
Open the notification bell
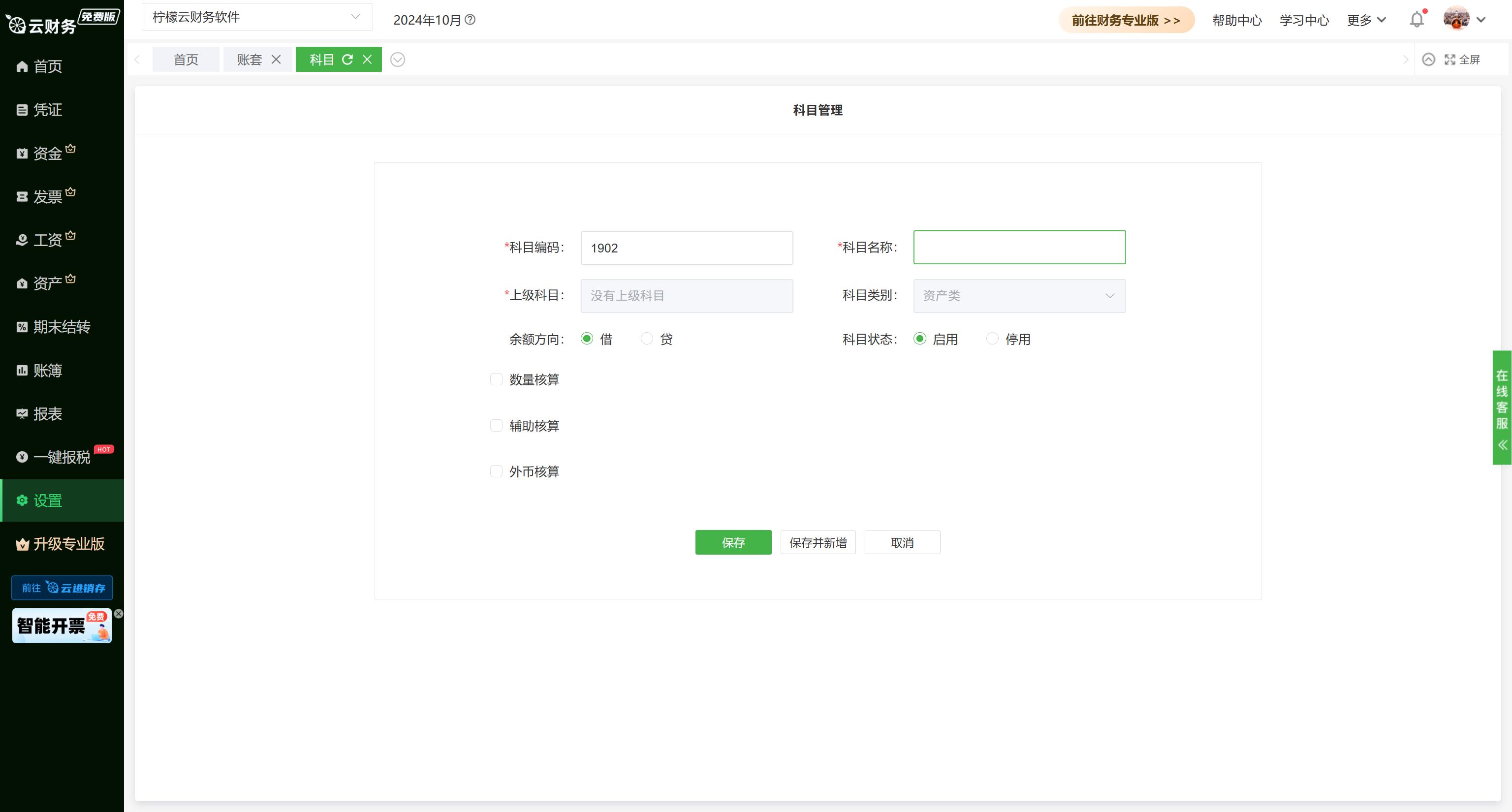(x=1417, y=19)
